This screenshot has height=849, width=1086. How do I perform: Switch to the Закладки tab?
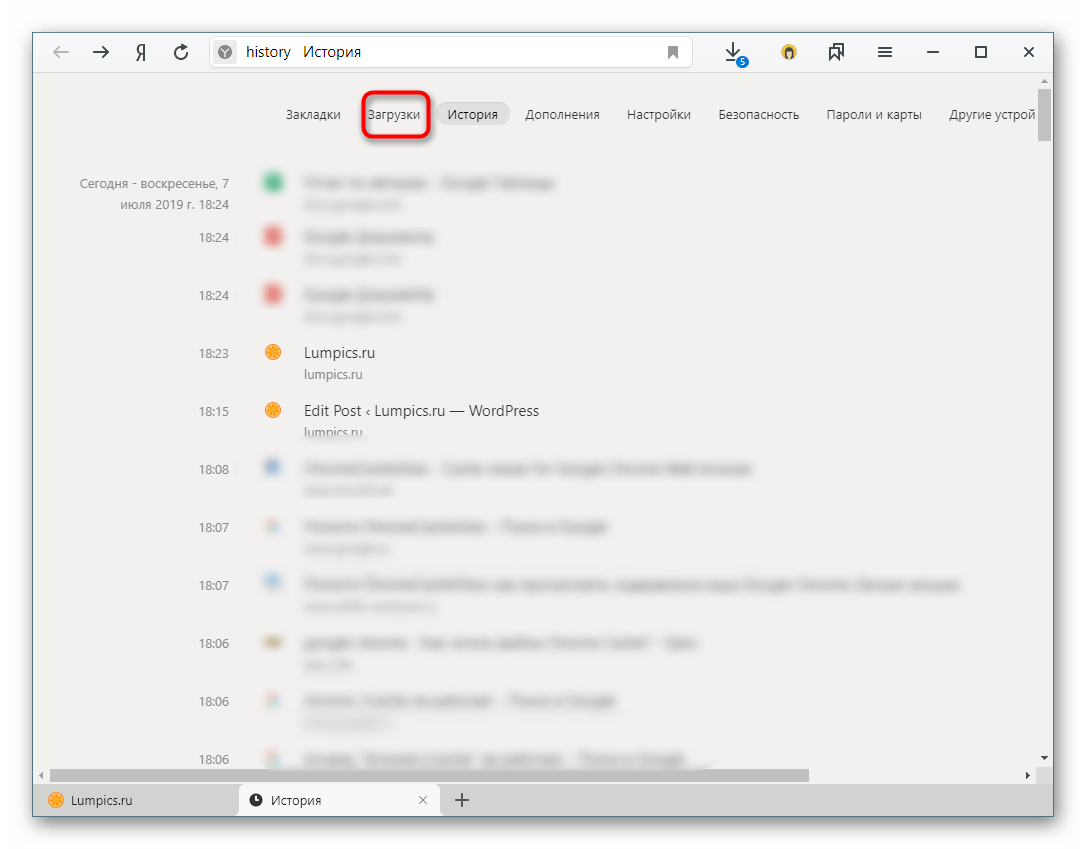pos(313,115)
